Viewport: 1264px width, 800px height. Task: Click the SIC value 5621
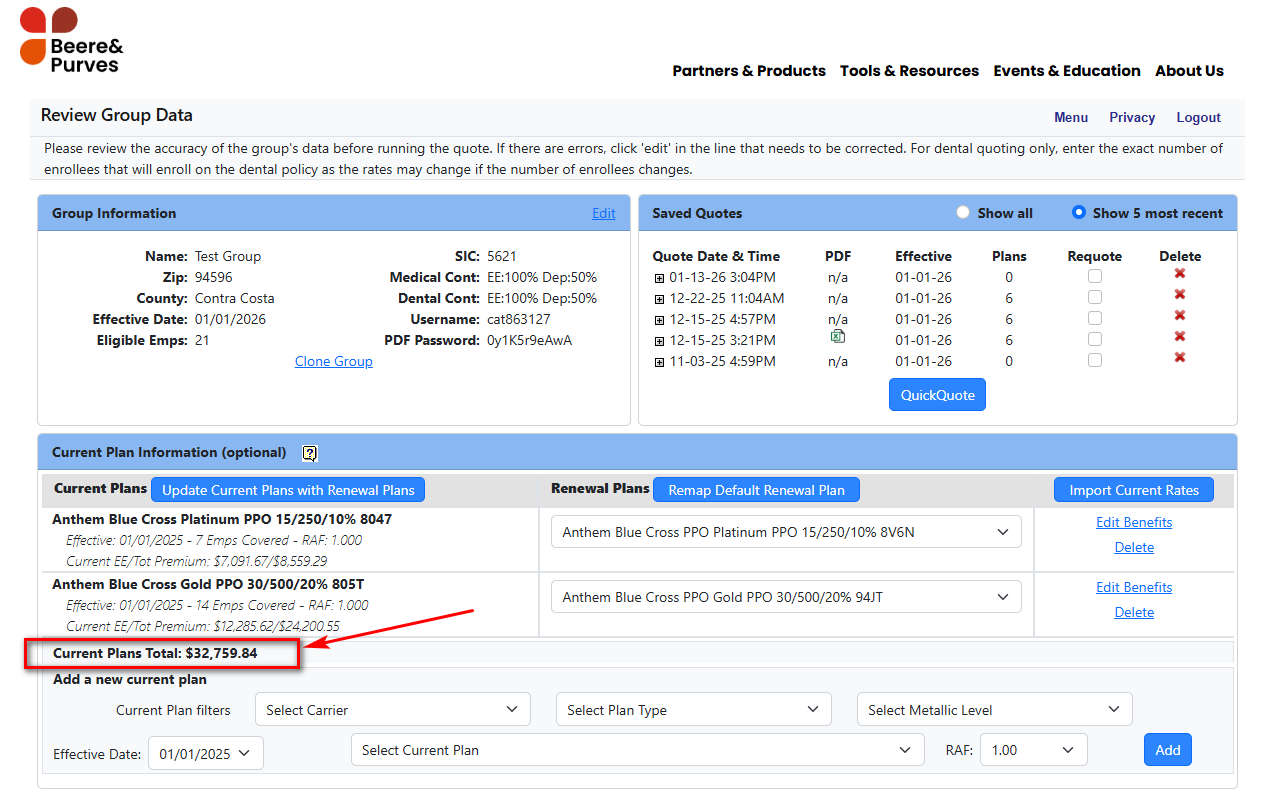[502, 256]
